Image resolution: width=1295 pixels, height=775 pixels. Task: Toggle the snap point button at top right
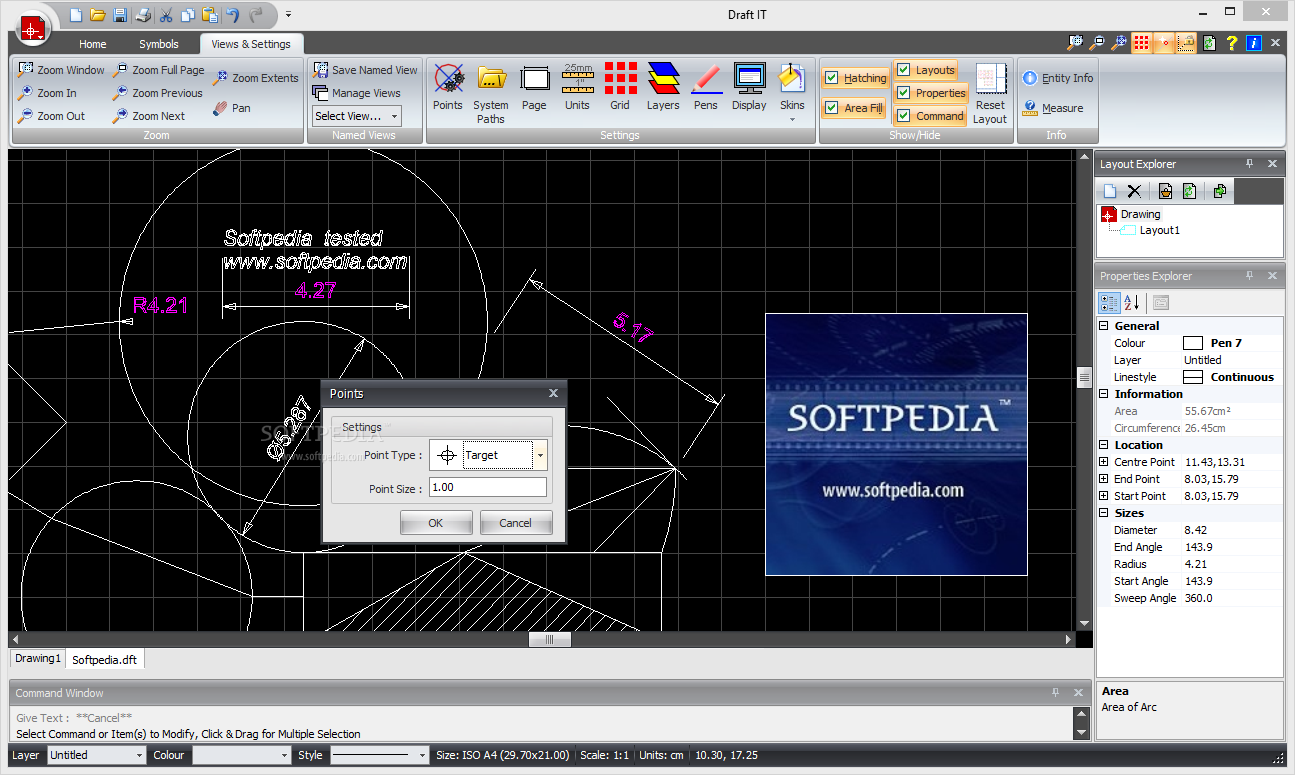pyautogui.click(x=1164, y=43)
